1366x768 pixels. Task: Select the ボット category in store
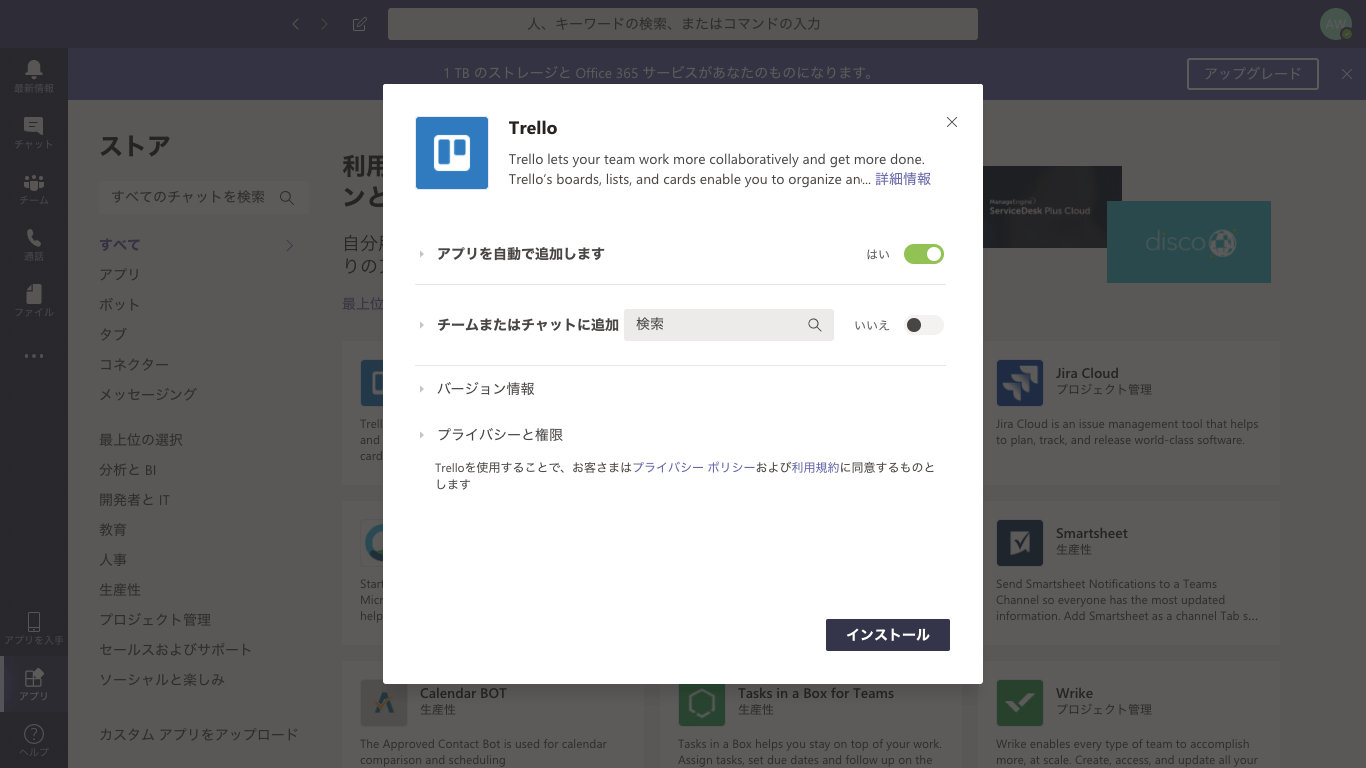tap(119, 304)
